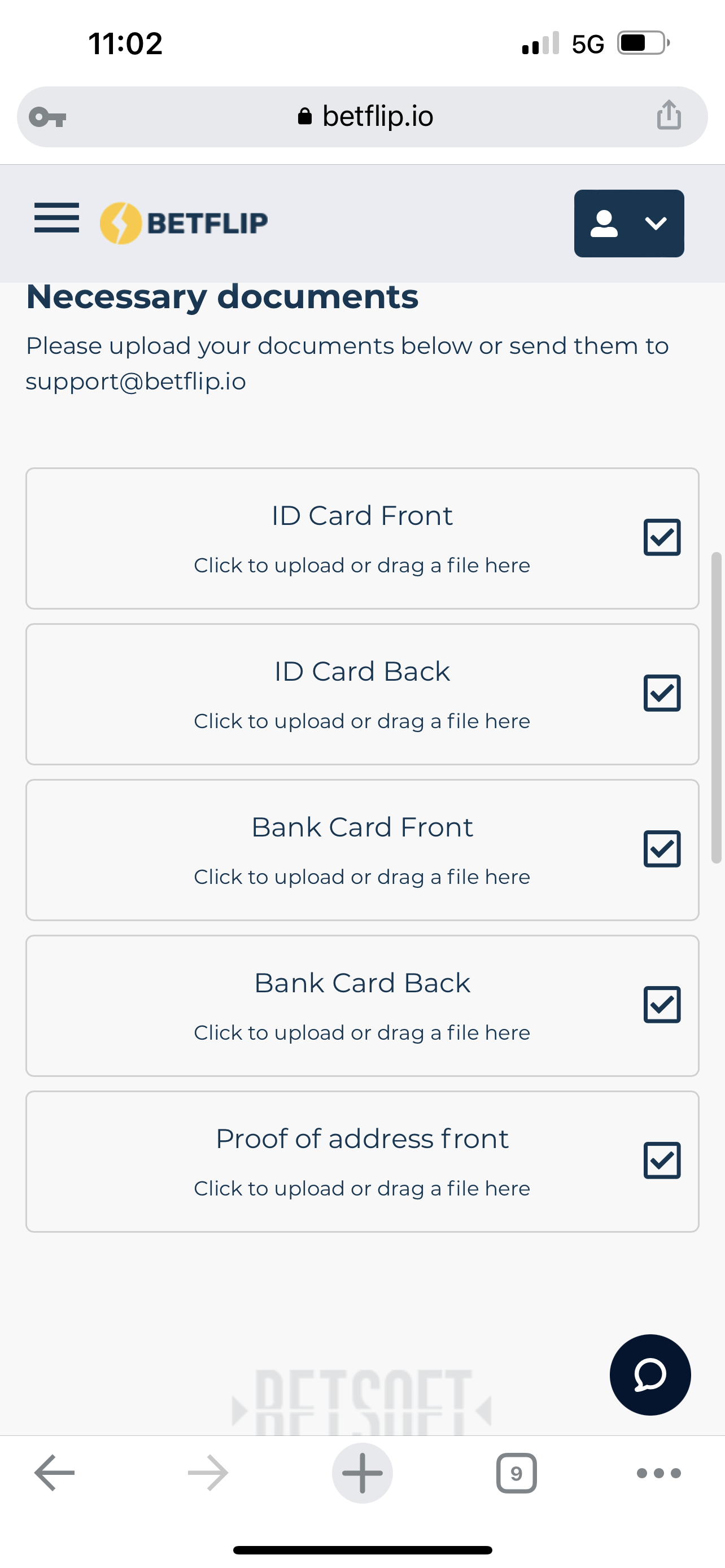Viewport: 725px width, 1568px height.
Task: Open the tab switcher showing 9 tabs
Action: click(516, 1473)
